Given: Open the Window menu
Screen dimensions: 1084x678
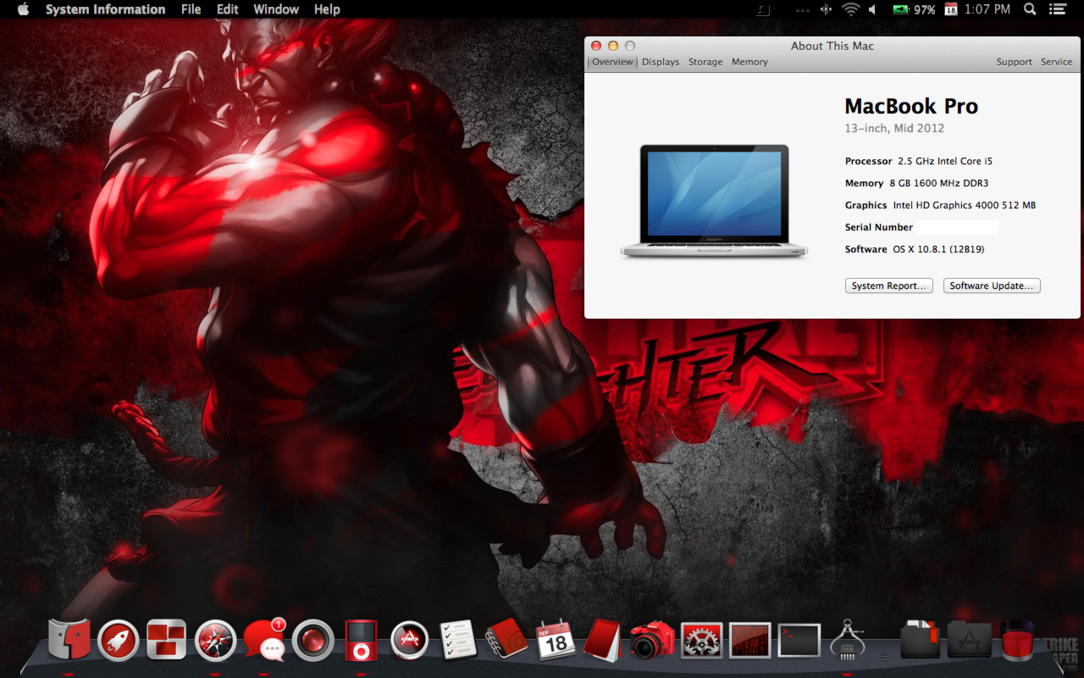Looking at the screenshot, I should pyautogui.click(x=276, y=9).
